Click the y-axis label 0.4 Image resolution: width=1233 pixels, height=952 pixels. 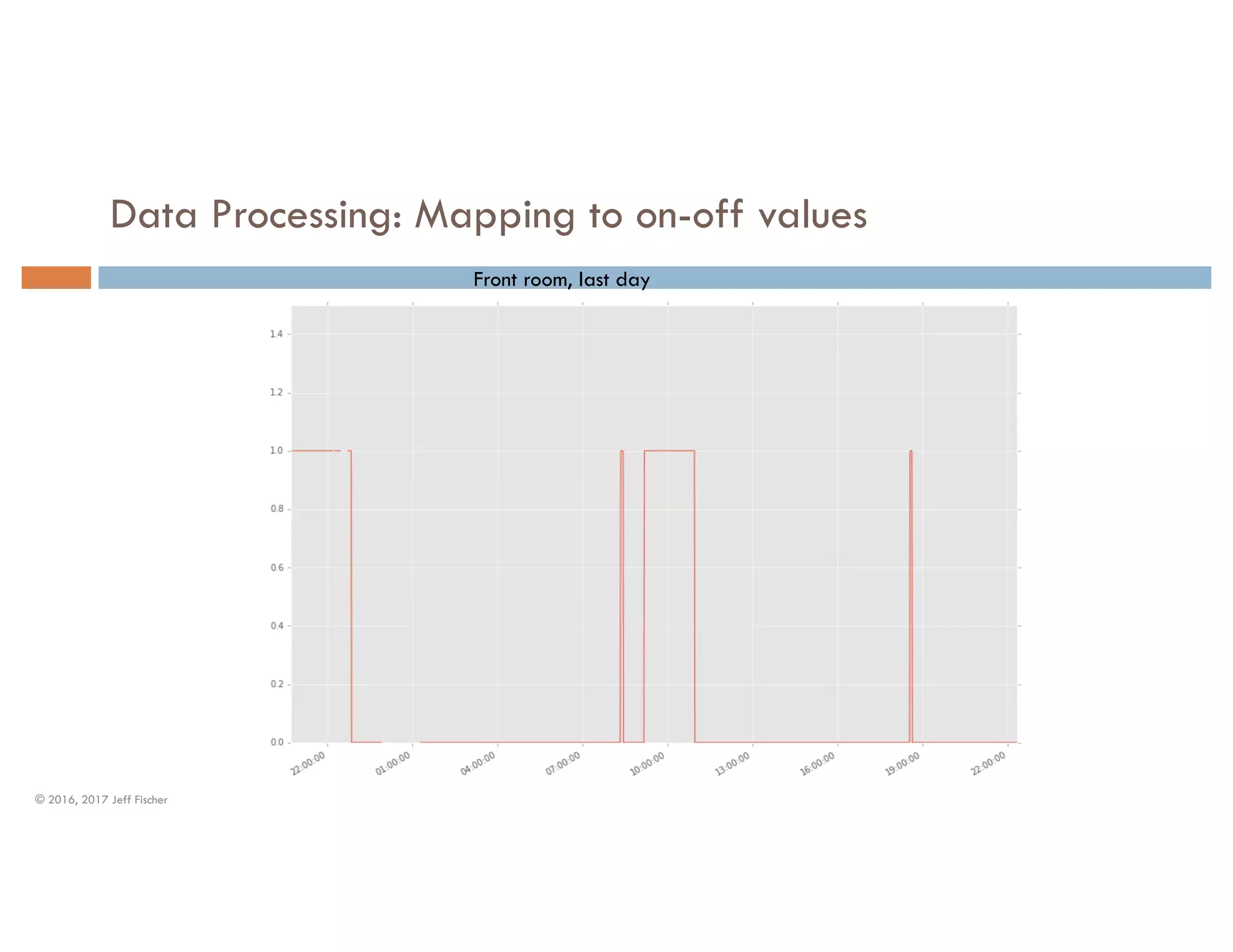[x=276, y=626]
